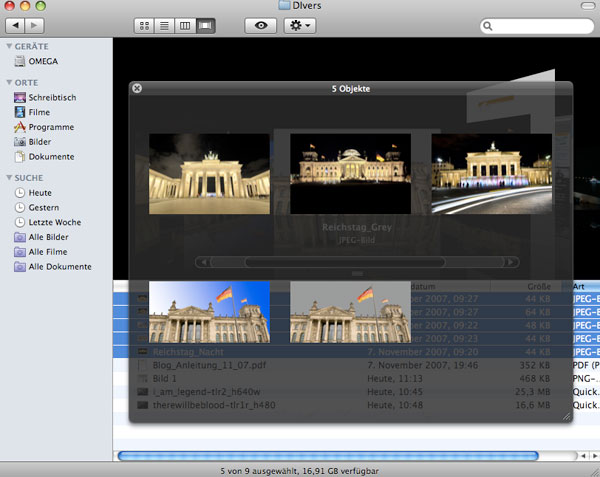The width and height of the screenshot is (600, 477).
Task: Open Schreibtisch in the sidebar
Action: pos(45,98)
